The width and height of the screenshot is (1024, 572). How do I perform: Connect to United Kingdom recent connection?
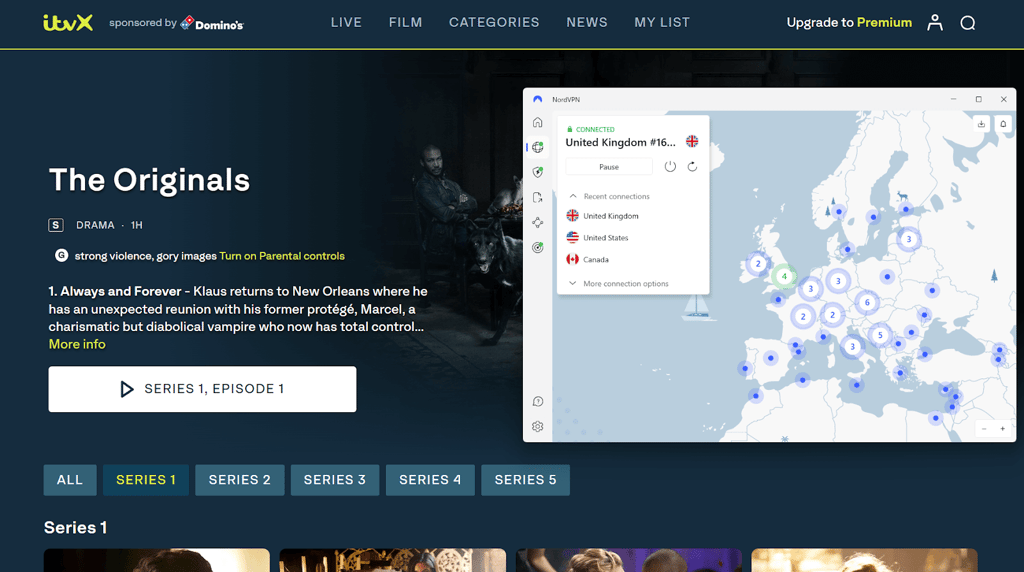point(602,216)
